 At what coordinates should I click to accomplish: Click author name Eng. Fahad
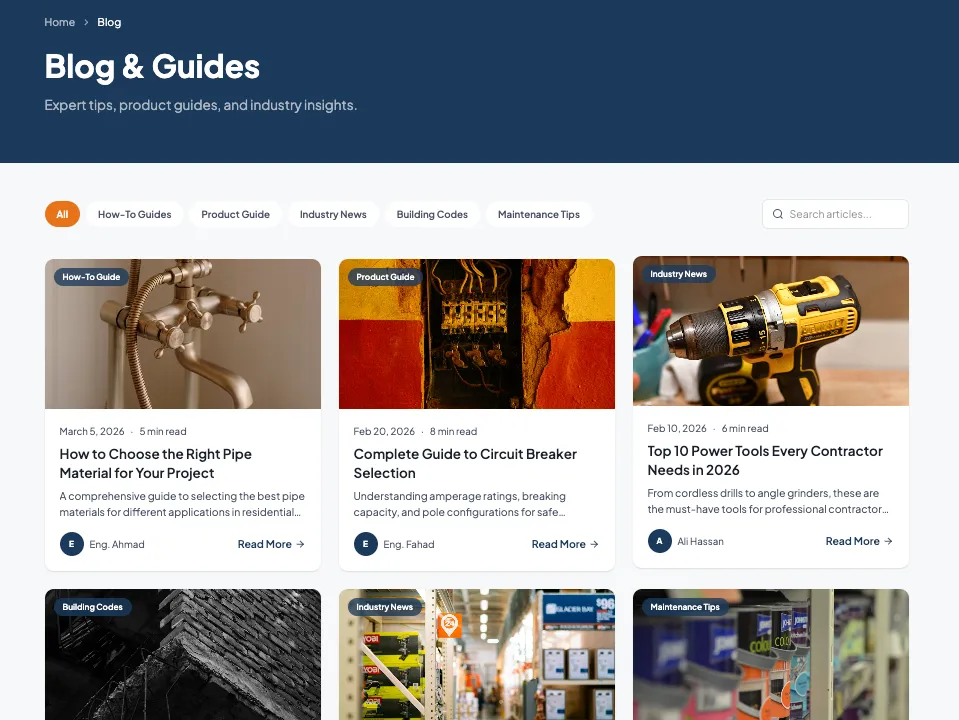[409, 544]
